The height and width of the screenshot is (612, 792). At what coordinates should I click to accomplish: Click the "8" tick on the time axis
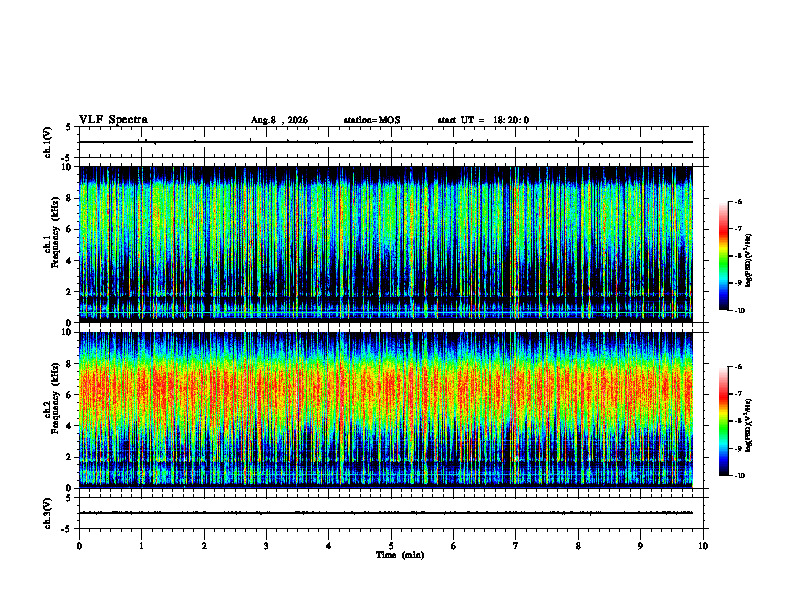(x=578, y=546)
